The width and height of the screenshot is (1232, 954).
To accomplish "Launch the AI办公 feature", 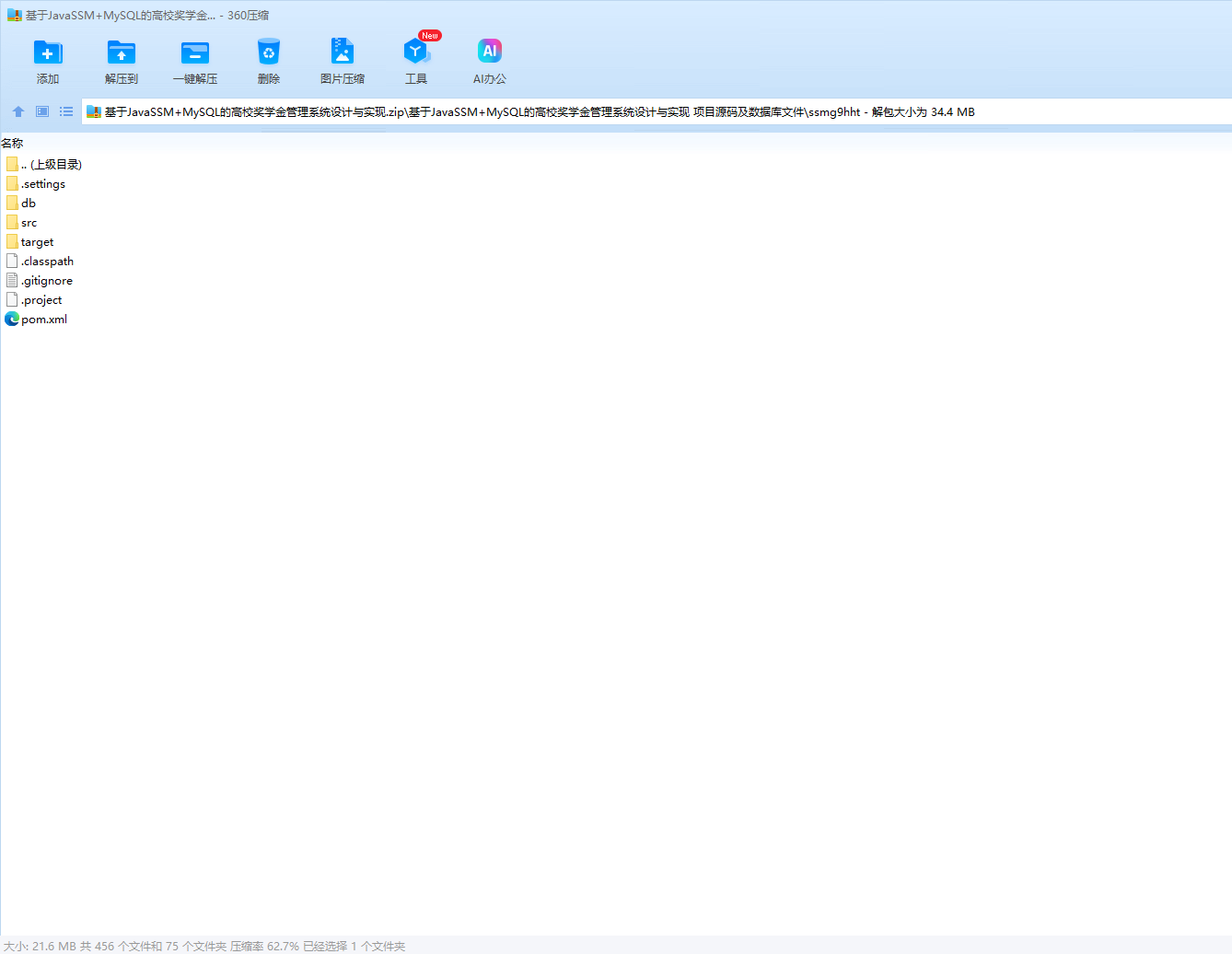I will 490,52.
